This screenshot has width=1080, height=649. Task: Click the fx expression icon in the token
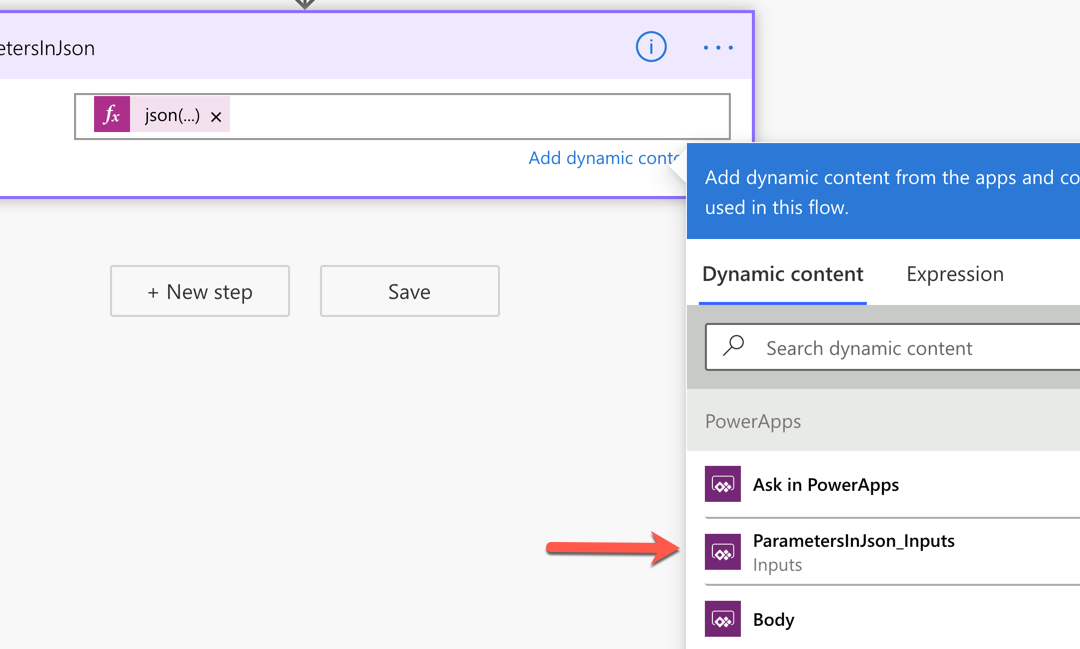pyautogui.click(x=112, y=115)
